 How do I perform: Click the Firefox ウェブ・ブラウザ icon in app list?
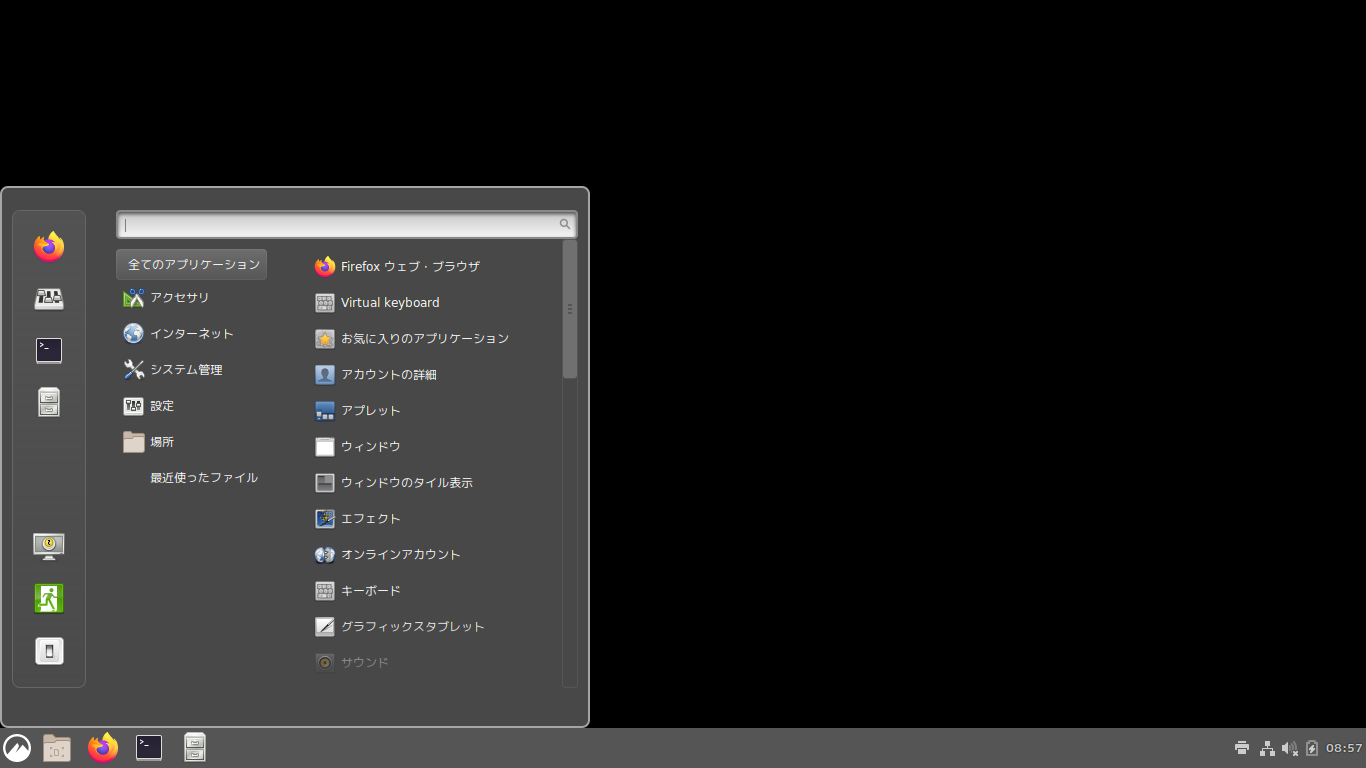pyautogui.click(x=325, y=267)
